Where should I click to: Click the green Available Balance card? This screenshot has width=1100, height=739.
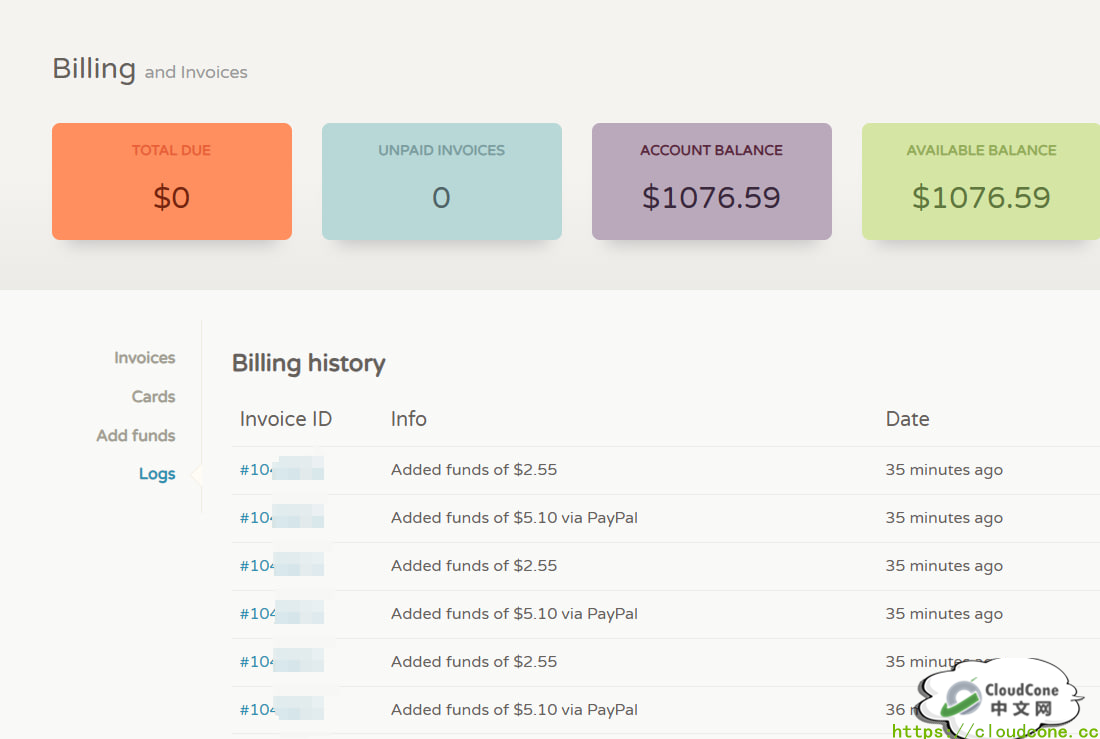tap(980, 181)
